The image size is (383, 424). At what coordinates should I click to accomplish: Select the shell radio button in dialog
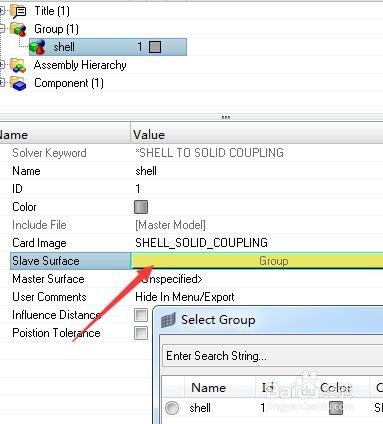[x=172, y=408]
